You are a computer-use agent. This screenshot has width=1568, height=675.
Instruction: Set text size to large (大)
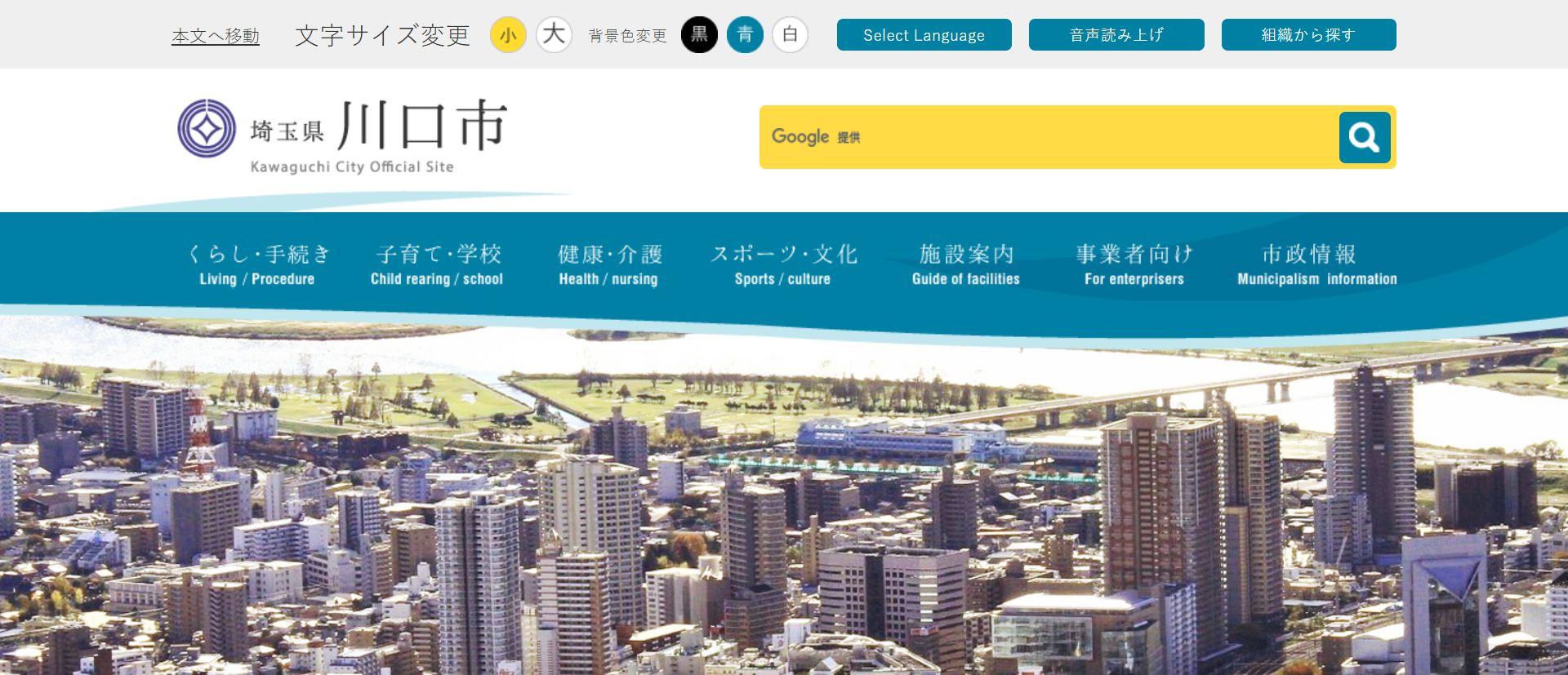[x=554, y=35]
